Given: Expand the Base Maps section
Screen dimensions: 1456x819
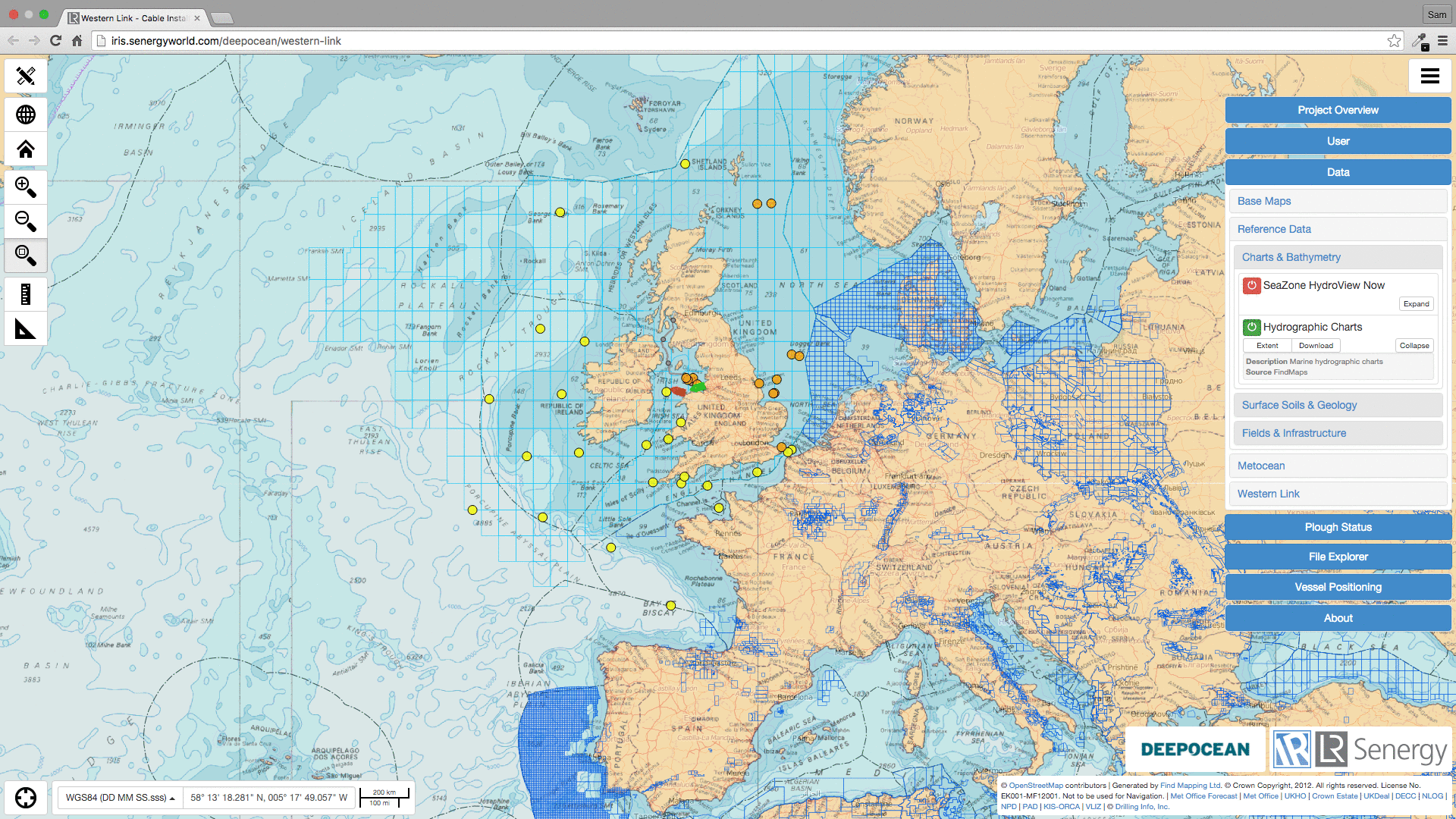Looking at the screenshot, I should point(1338,201).
